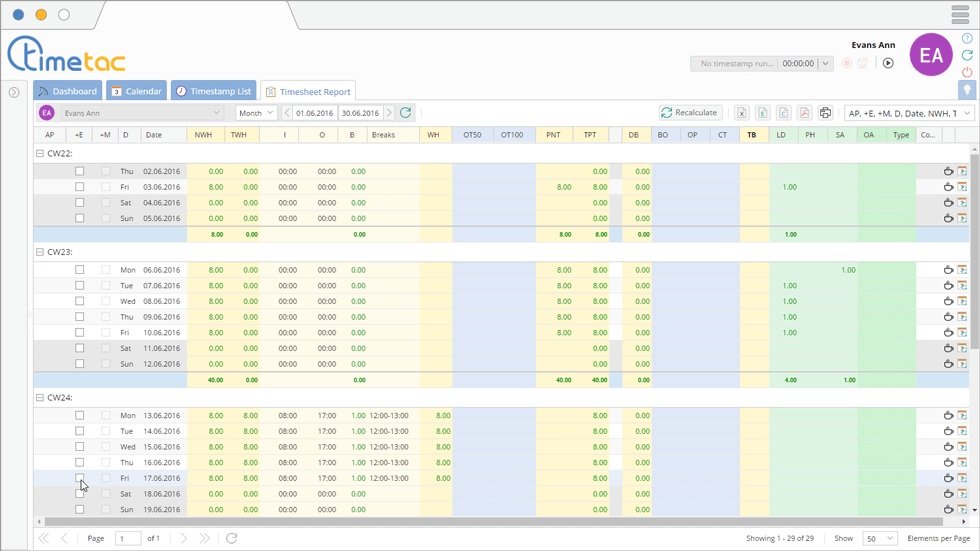
Task: Click the red power logout icon
Action: tap(967, 72)
